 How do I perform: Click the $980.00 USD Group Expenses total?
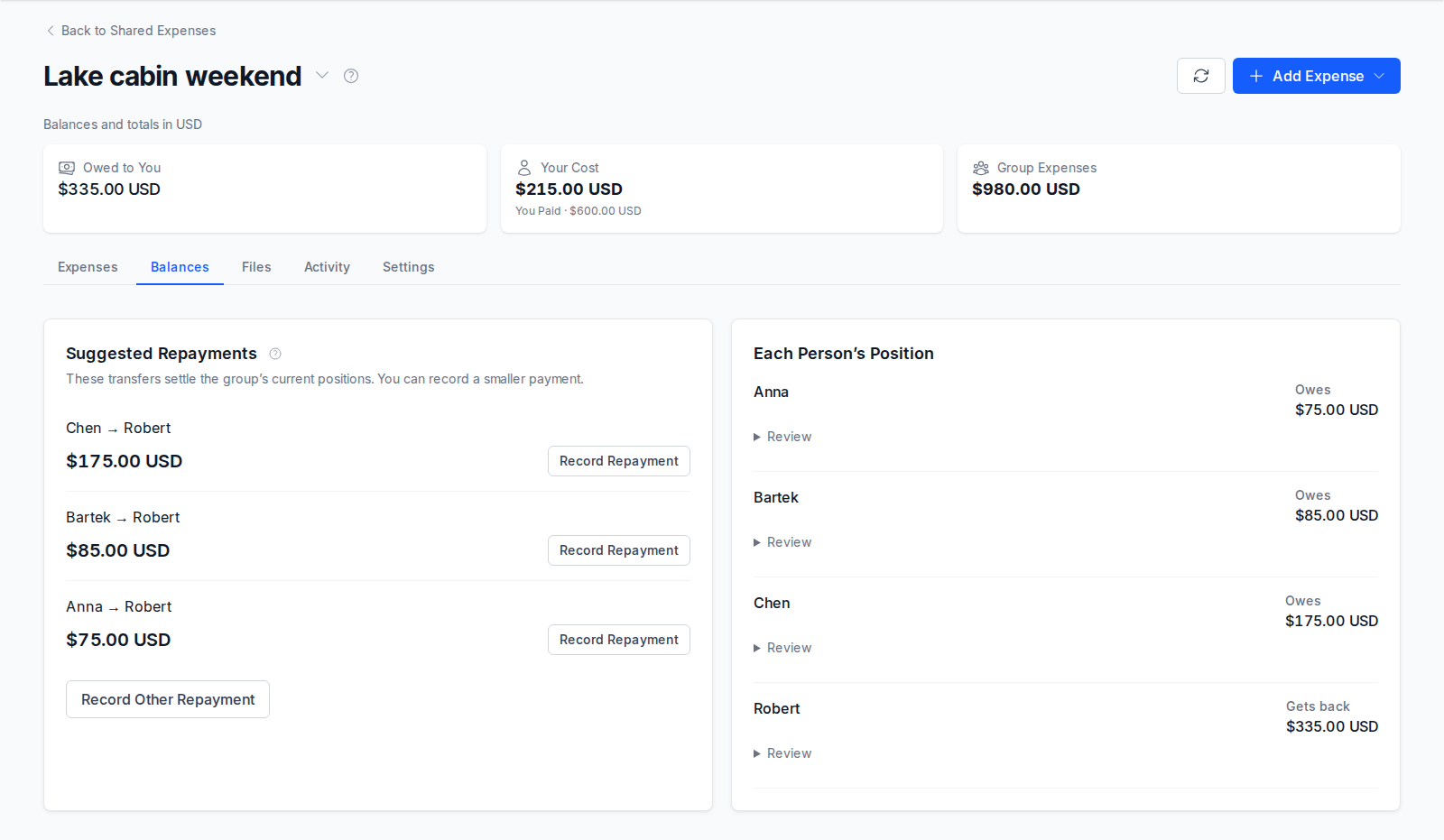(1026, 189)
